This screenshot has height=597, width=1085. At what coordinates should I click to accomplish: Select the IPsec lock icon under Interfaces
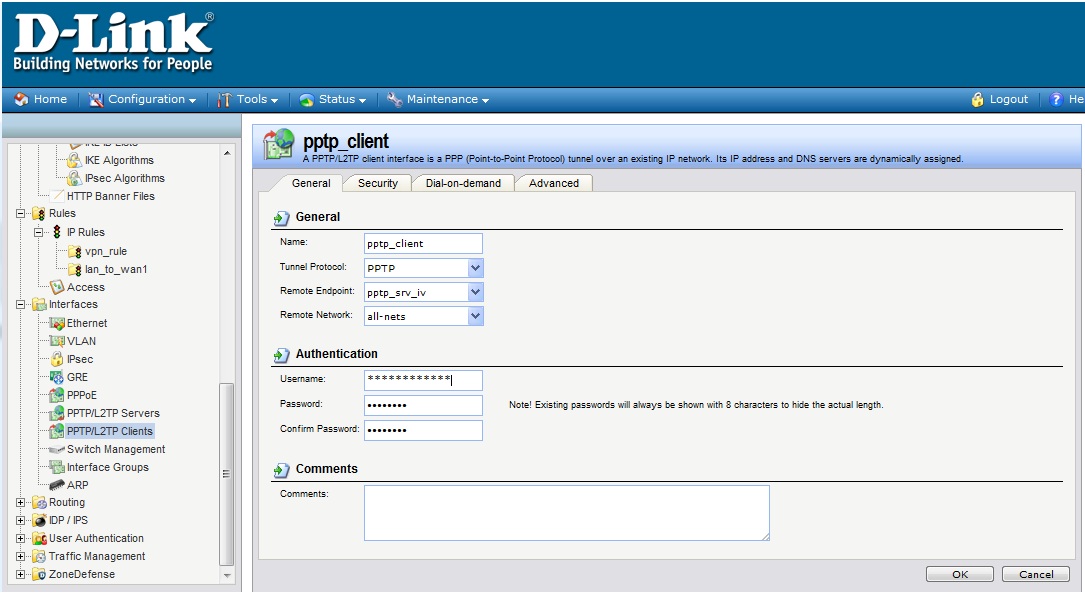(x=57, y=359)
